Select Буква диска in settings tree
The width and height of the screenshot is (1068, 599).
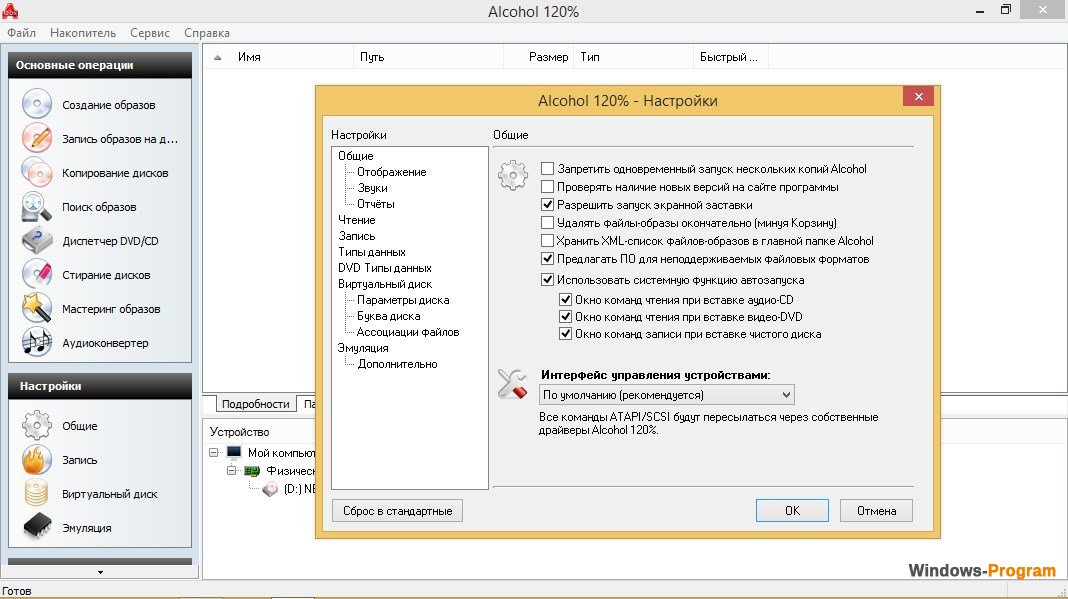click(x=388, y=316)
